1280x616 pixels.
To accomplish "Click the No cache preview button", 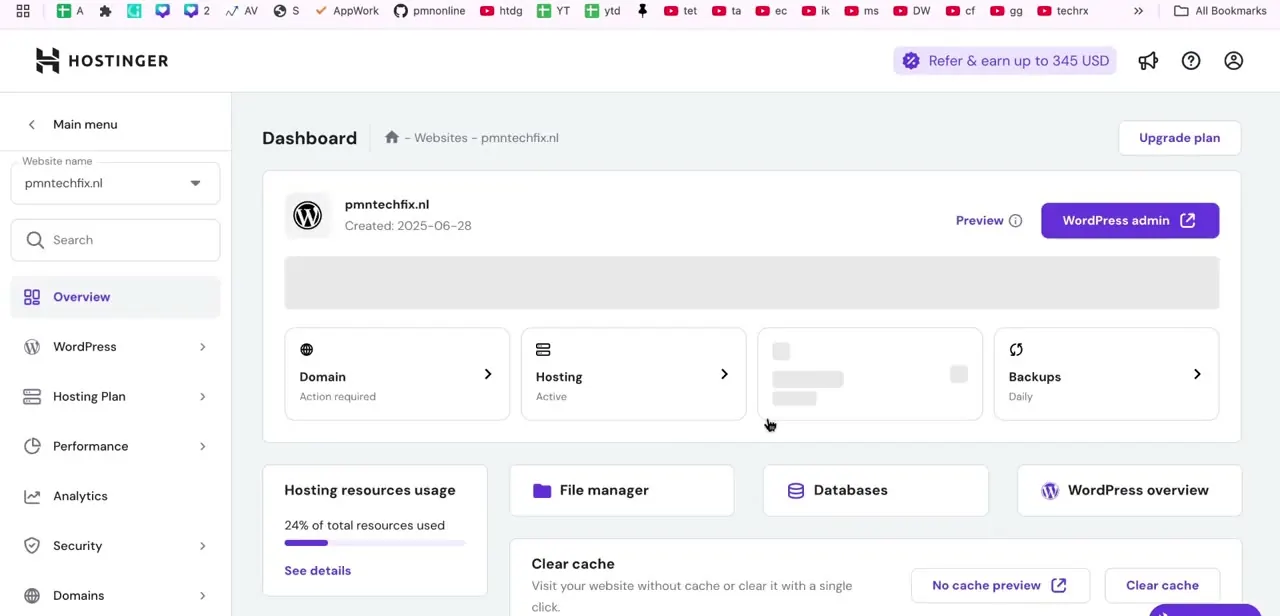I will pos(999,586).
